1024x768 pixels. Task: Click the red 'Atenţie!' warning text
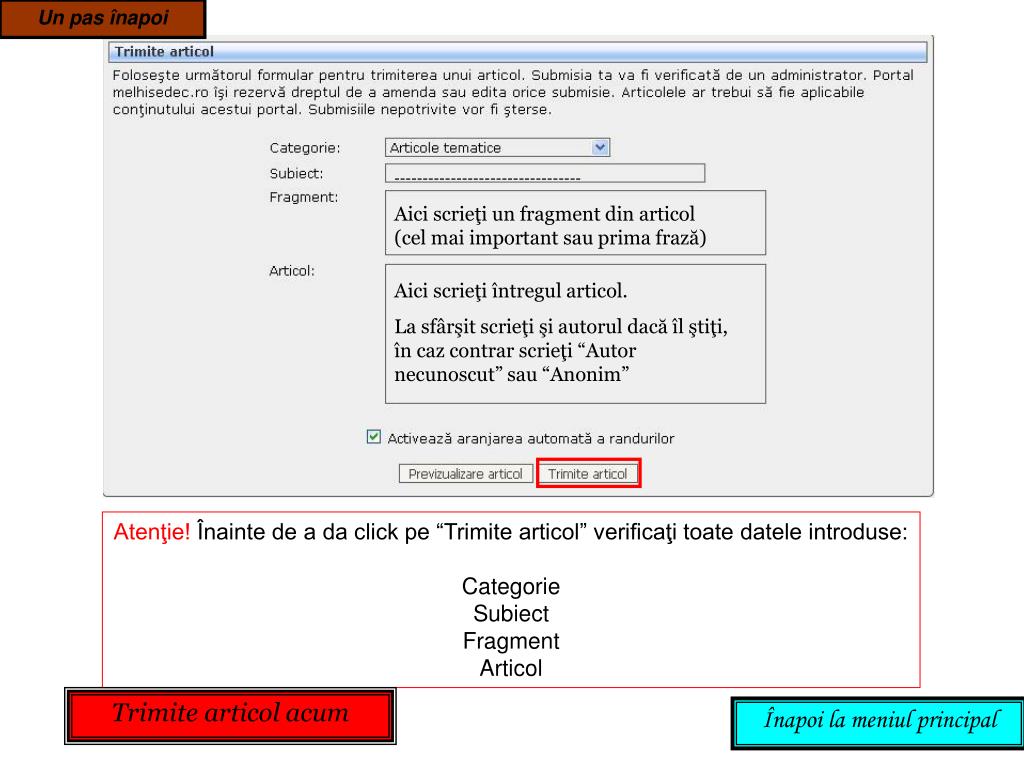pyautogui.click(x=152, y=532)
